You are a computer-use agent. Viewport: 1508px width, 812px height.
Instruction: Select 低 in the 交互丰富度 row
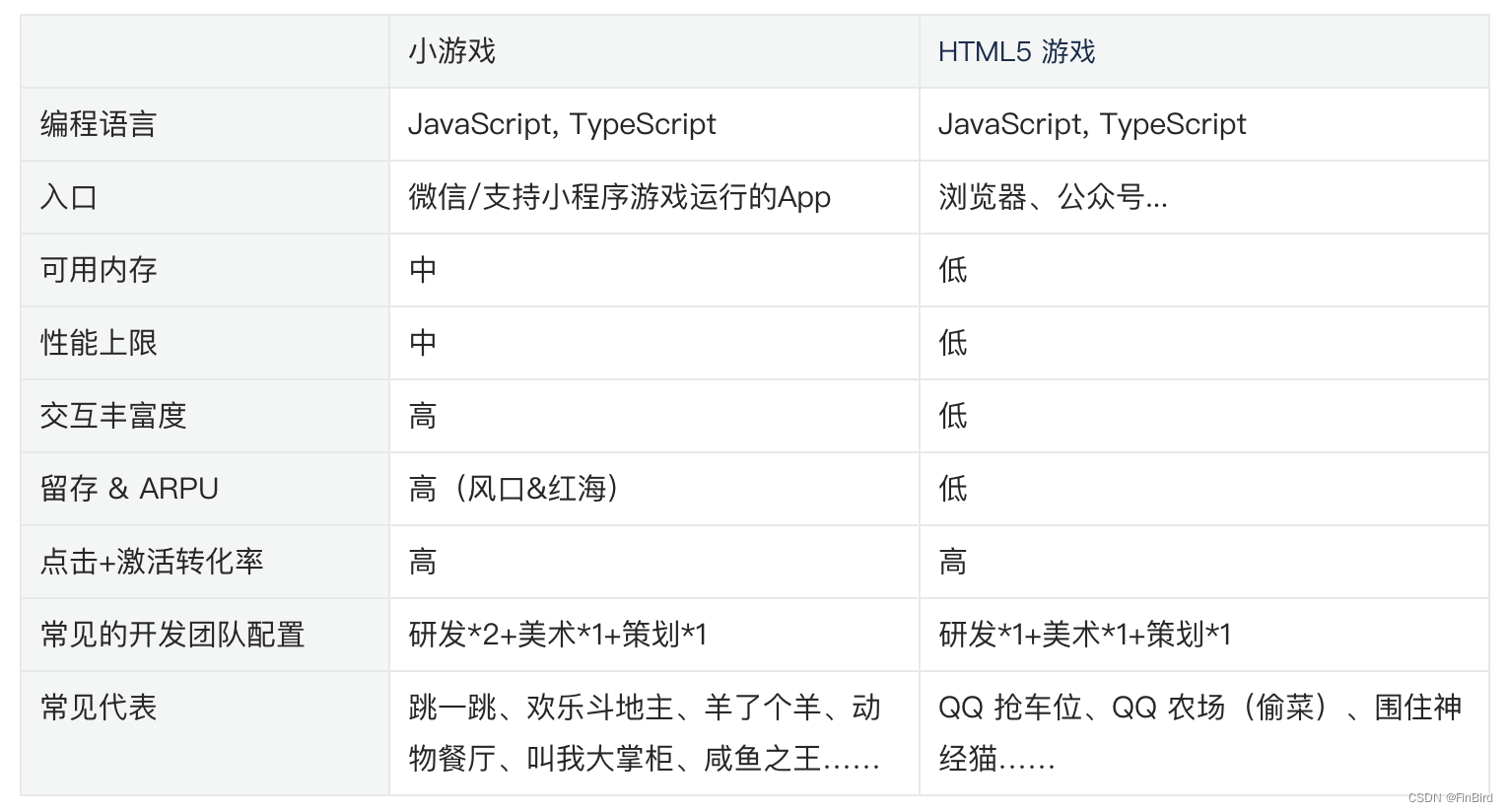point(953,416)
